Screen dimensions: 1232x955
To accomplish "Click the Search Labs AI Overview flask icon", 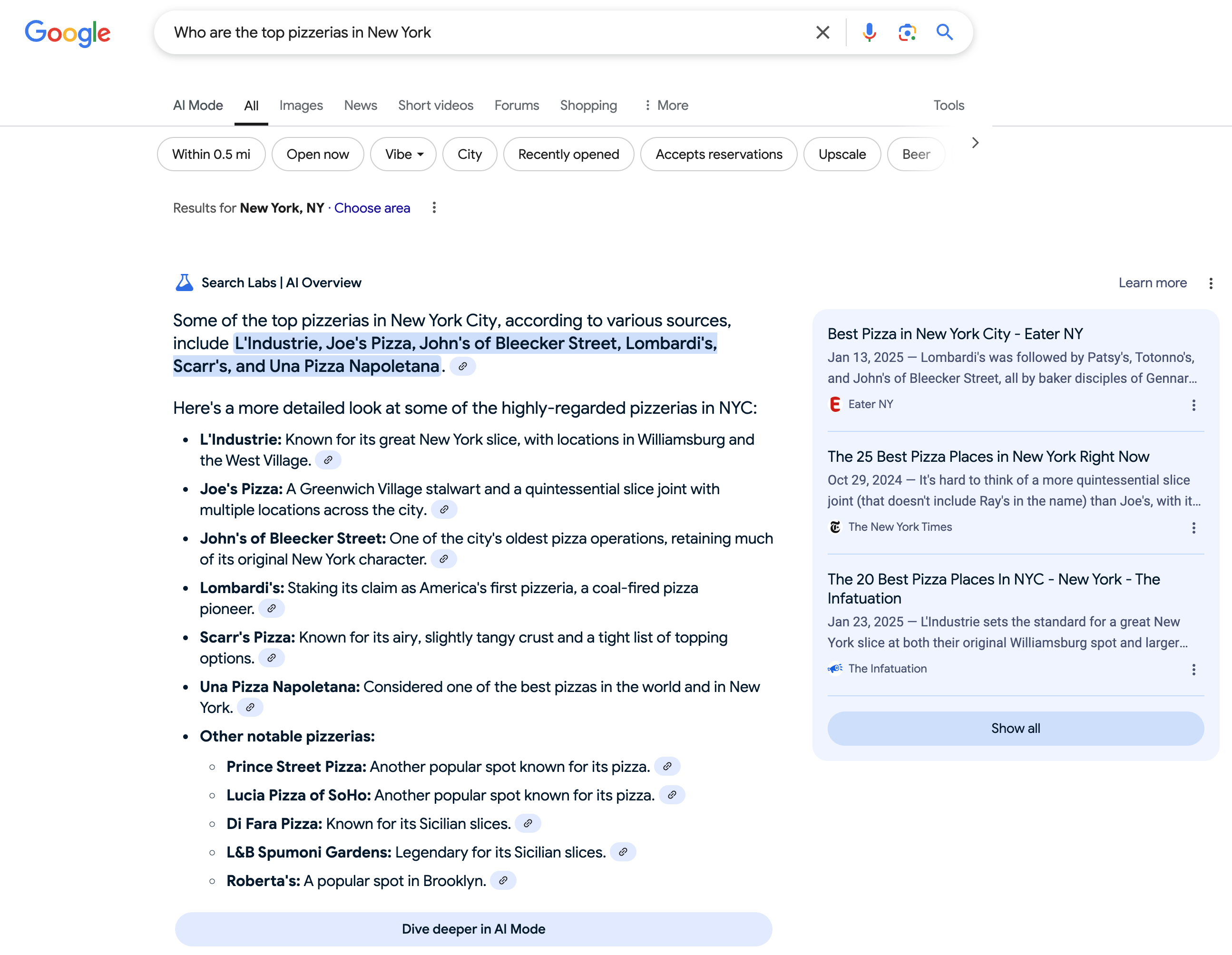I will [x=183, y=282].
